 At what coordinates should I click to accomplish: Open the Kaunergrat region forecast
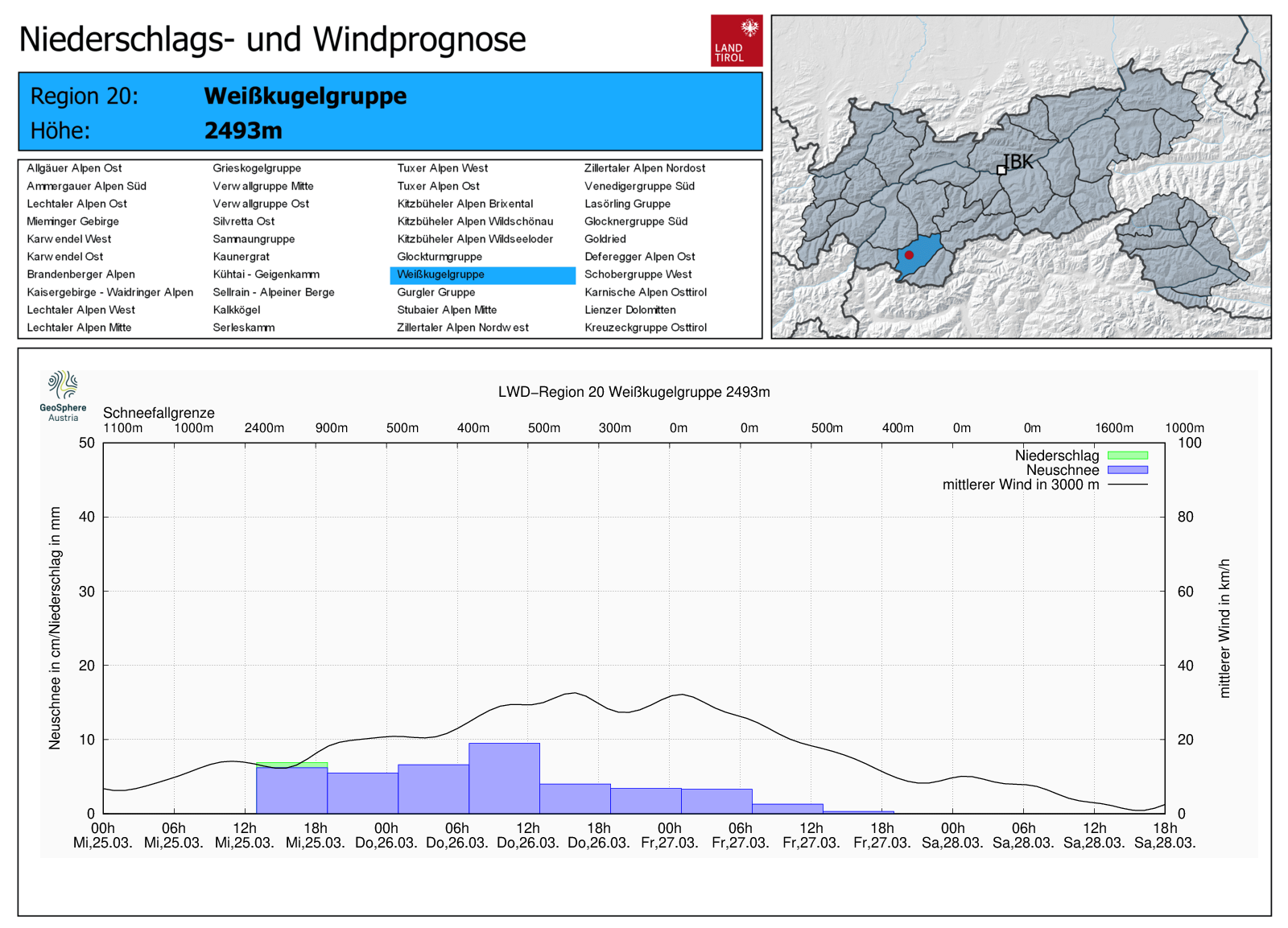point(241,257)
